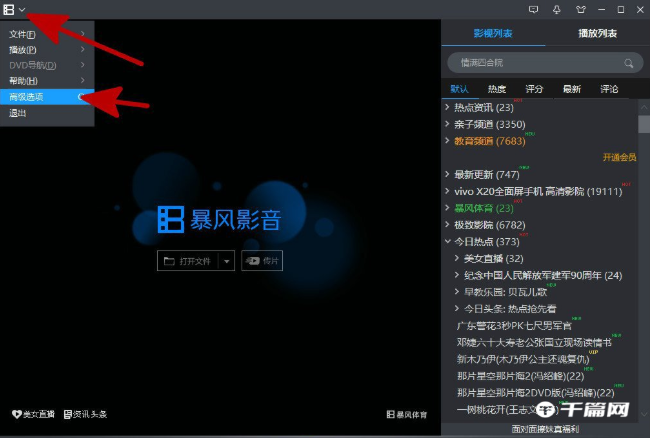Expand the 美女直播 (32) subcategory
The image size is (650, 438).
[x=456, y=258]
